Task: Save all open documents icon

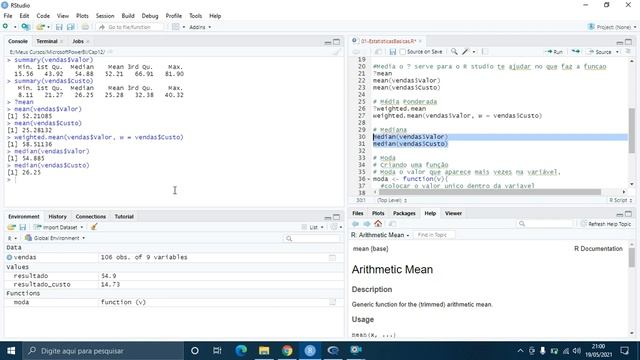Action: click(x=71, y=27)
